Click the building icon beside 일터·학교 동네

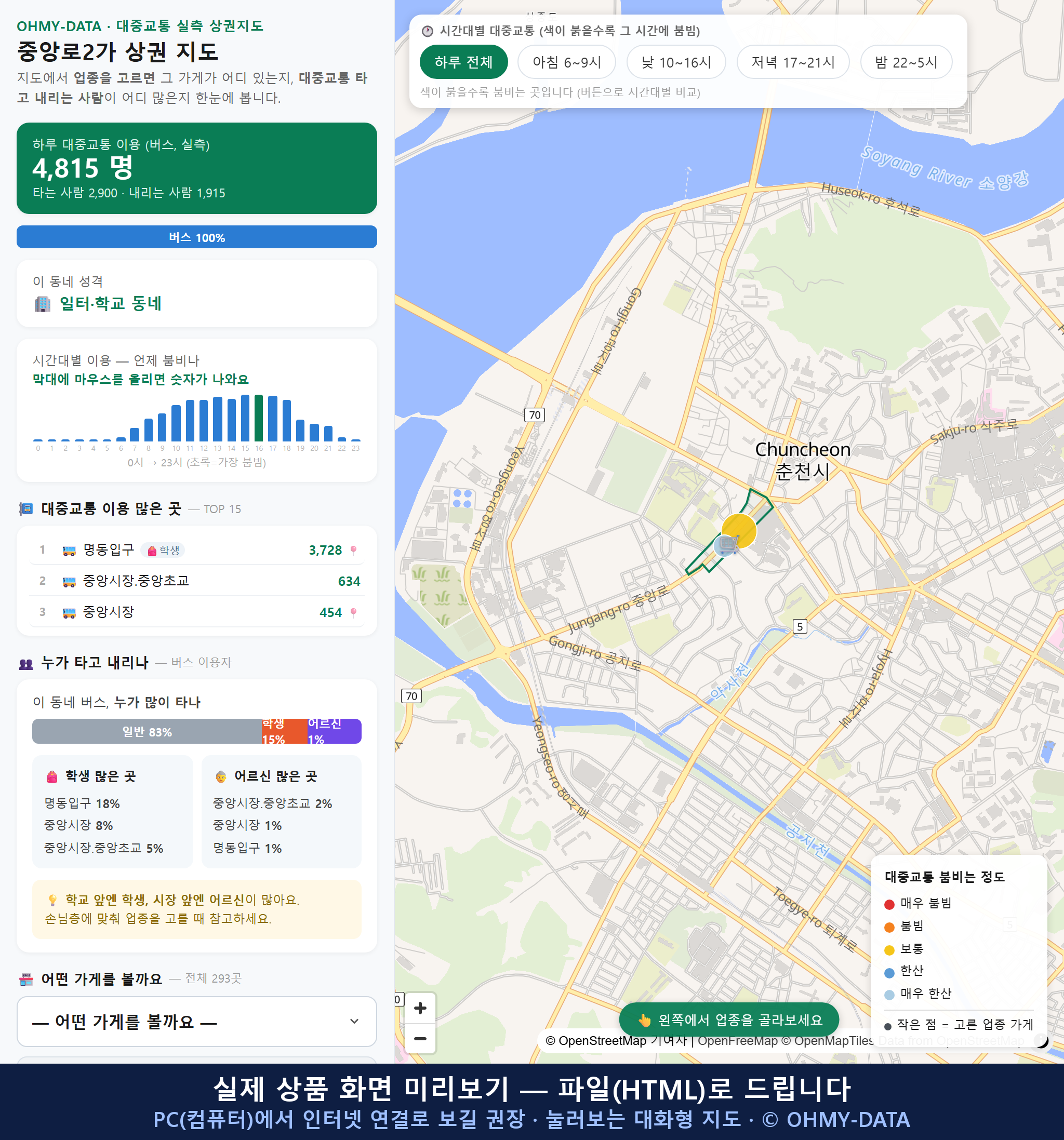tap(43, 304)
